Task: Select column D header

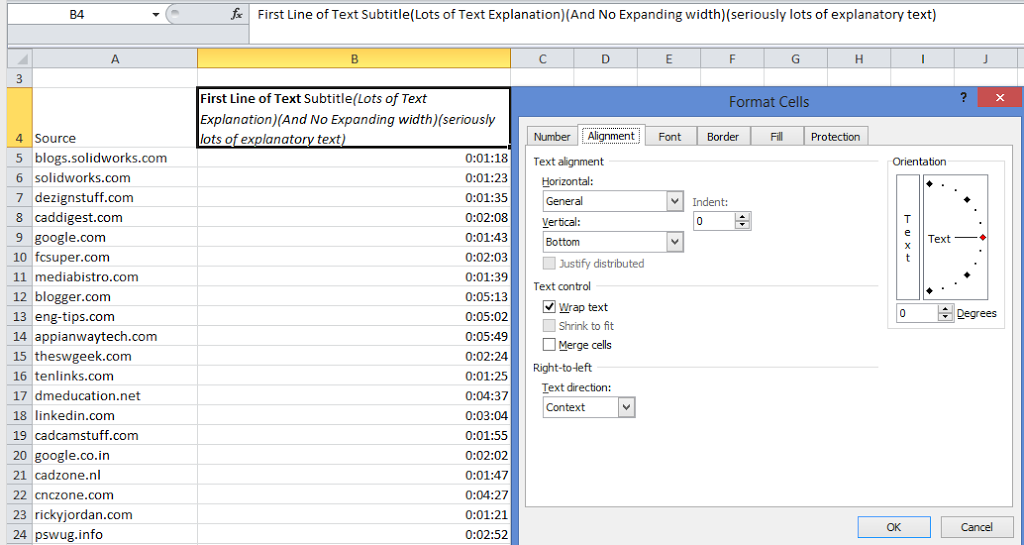Action: click(605, 59)
